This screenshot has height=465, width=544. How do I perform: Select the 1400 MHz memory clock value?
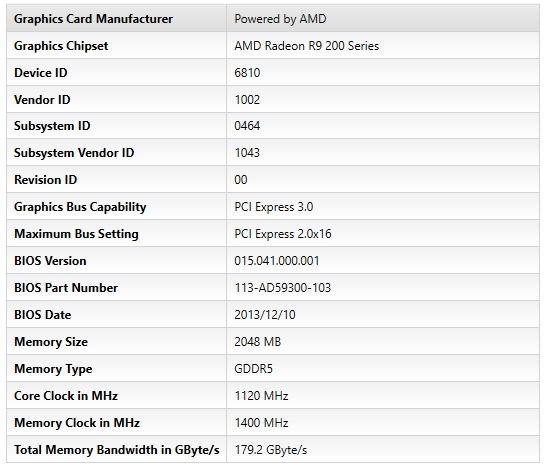[261, 423]
